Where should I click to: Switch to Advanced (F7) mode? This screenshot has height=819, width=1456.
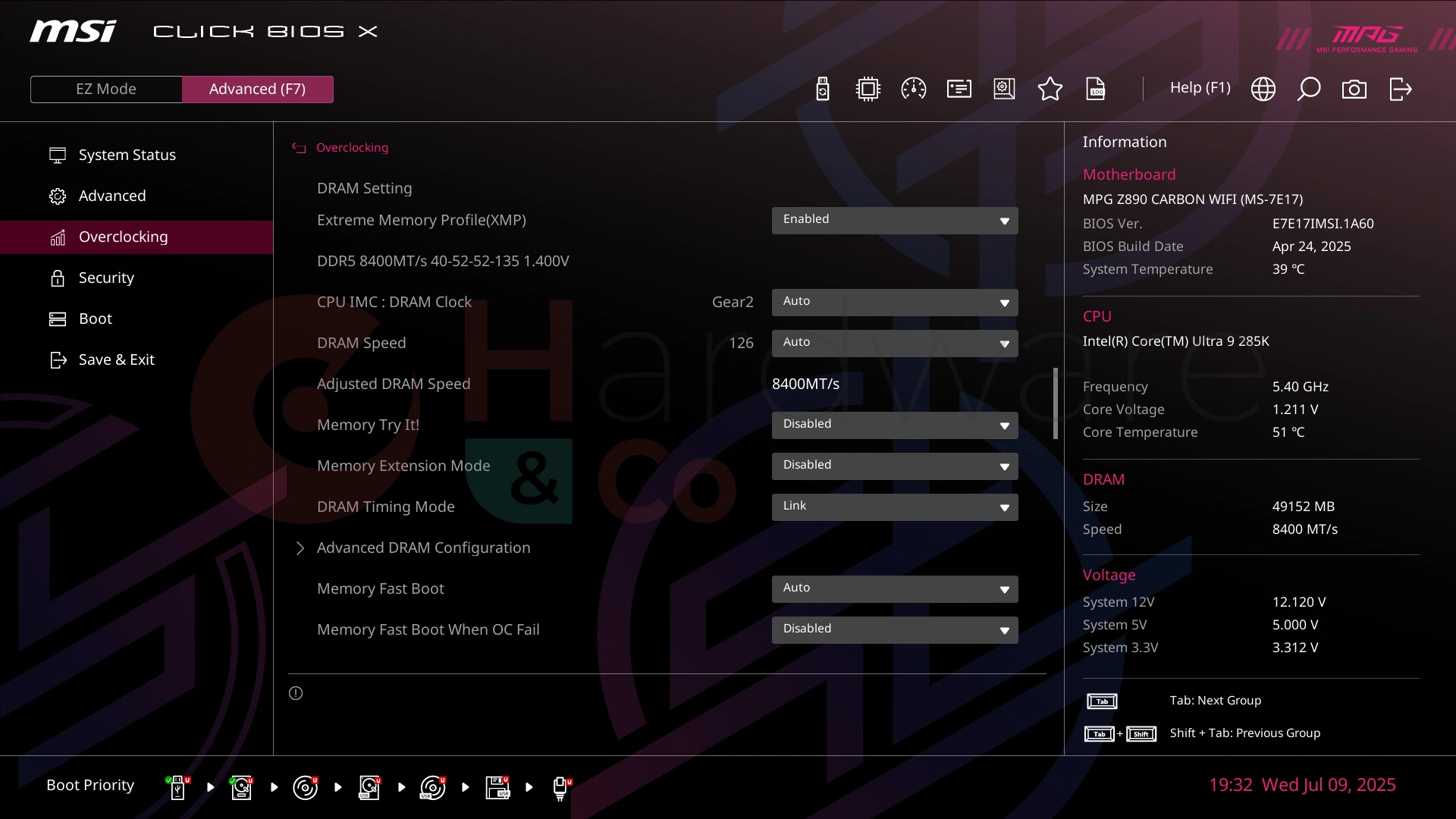(x=257, y=89)
